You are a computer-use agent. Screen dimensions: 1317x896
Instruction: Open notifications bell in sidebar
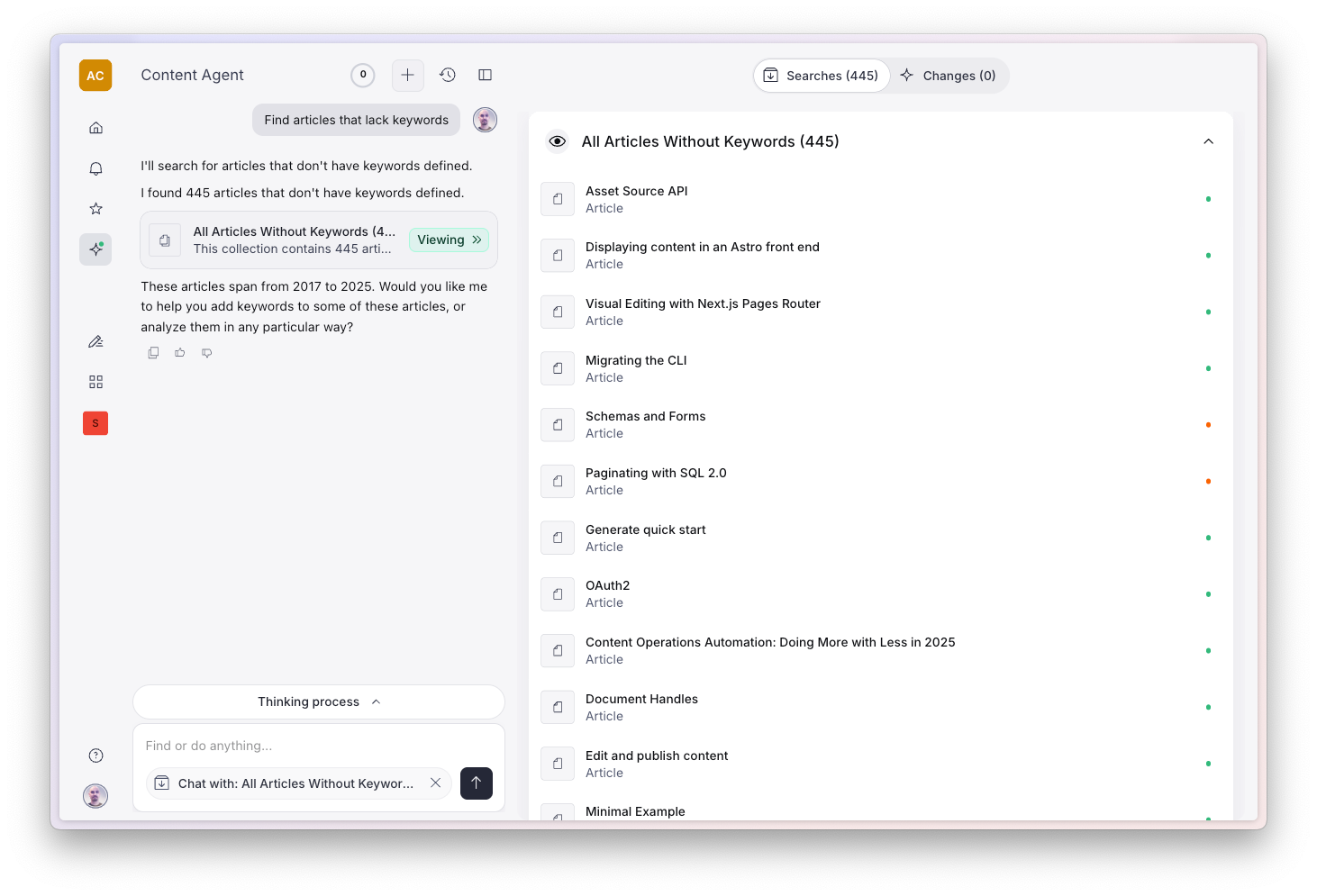pyautogui.click(x=95, y=168)
